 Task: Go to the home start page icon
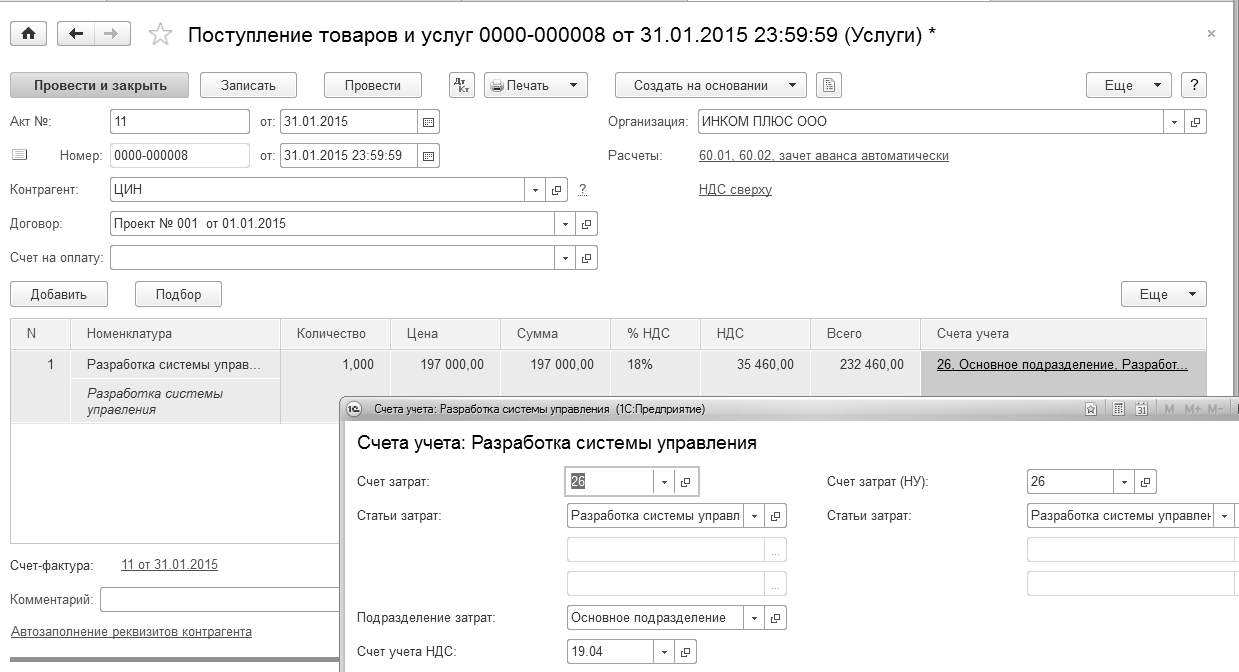[29, 34]
